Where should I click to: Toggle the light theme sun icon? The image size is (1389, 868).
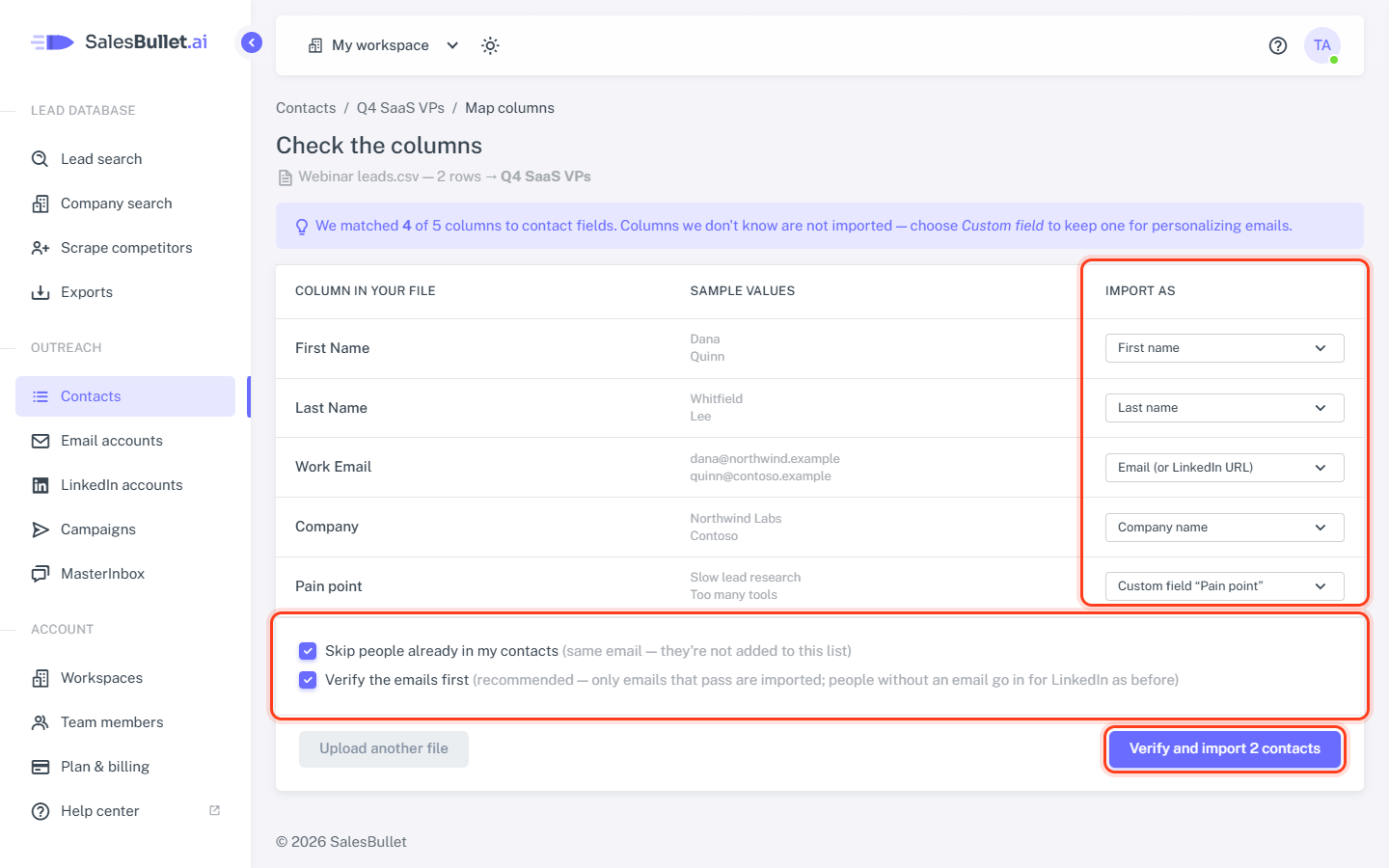tap(490, 45)
